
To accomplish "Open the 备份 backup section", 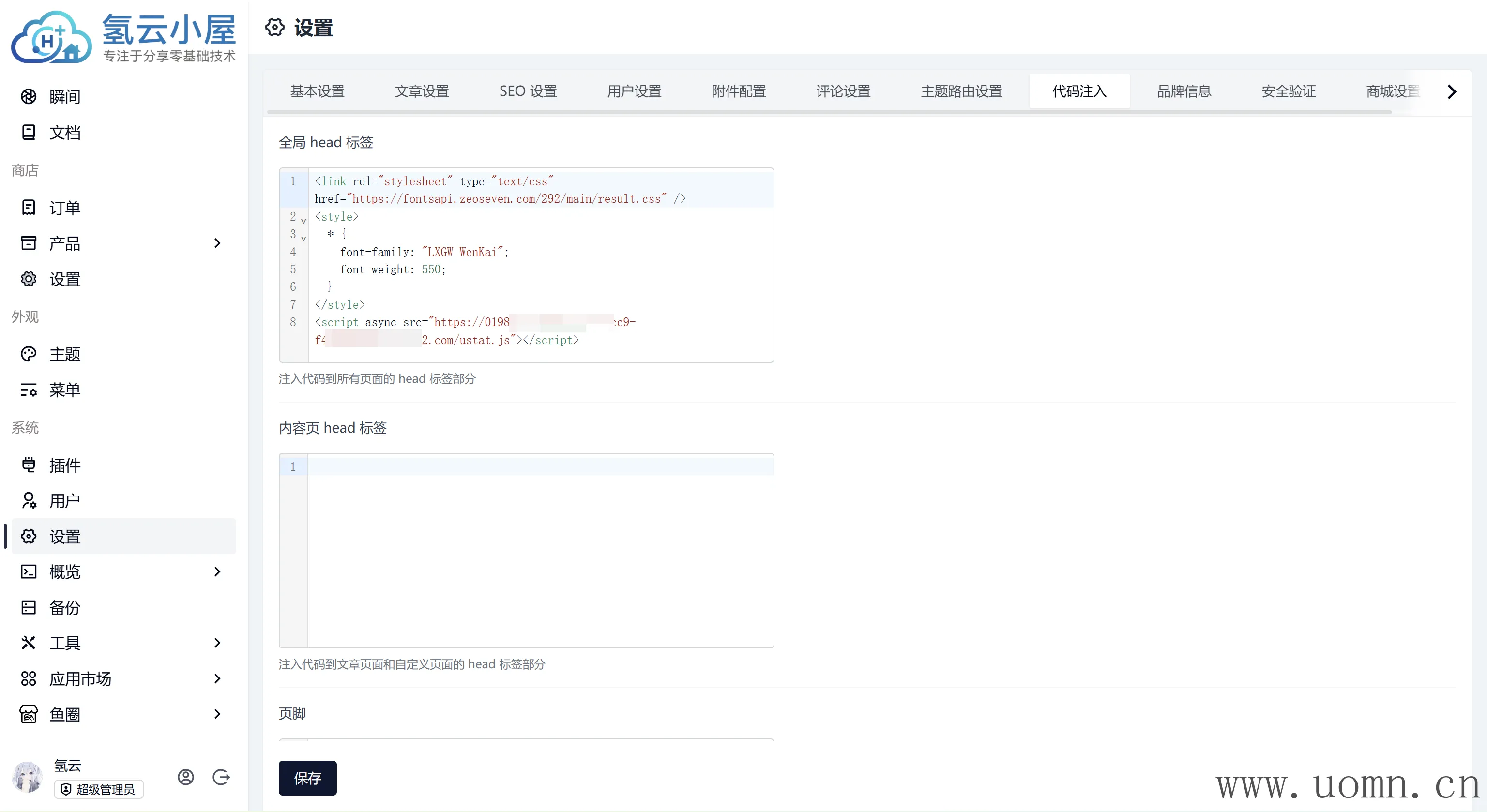I will click(x=65, y=607).
